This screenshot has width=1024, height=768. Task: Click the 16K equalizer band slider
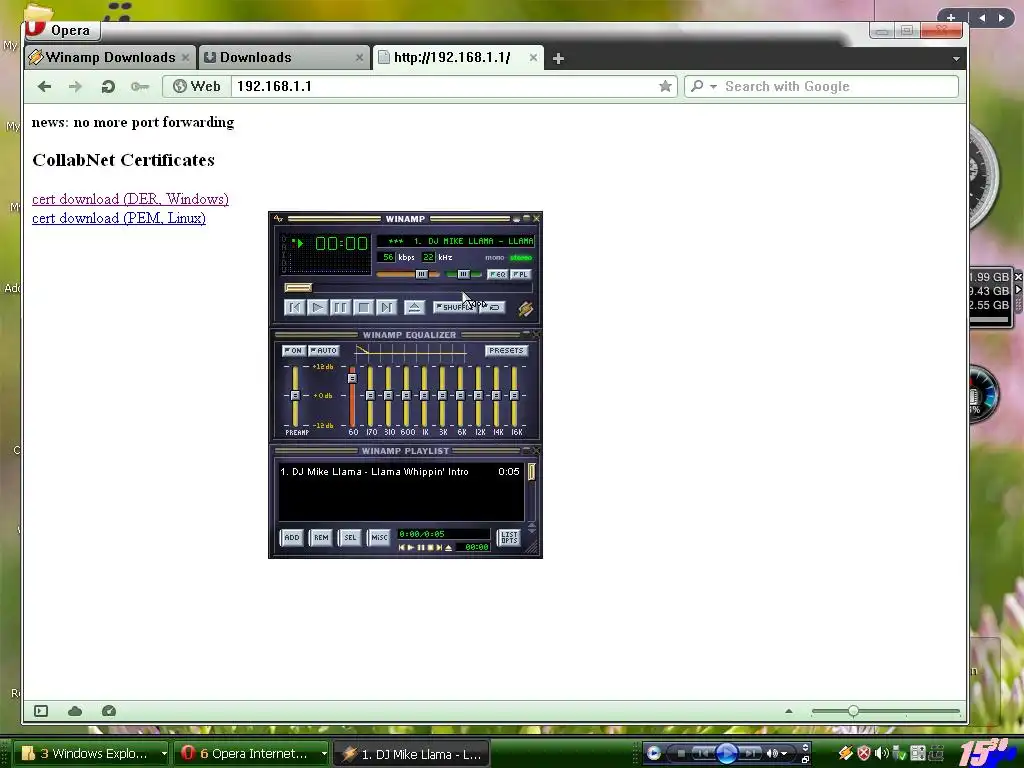pos(515,395)
